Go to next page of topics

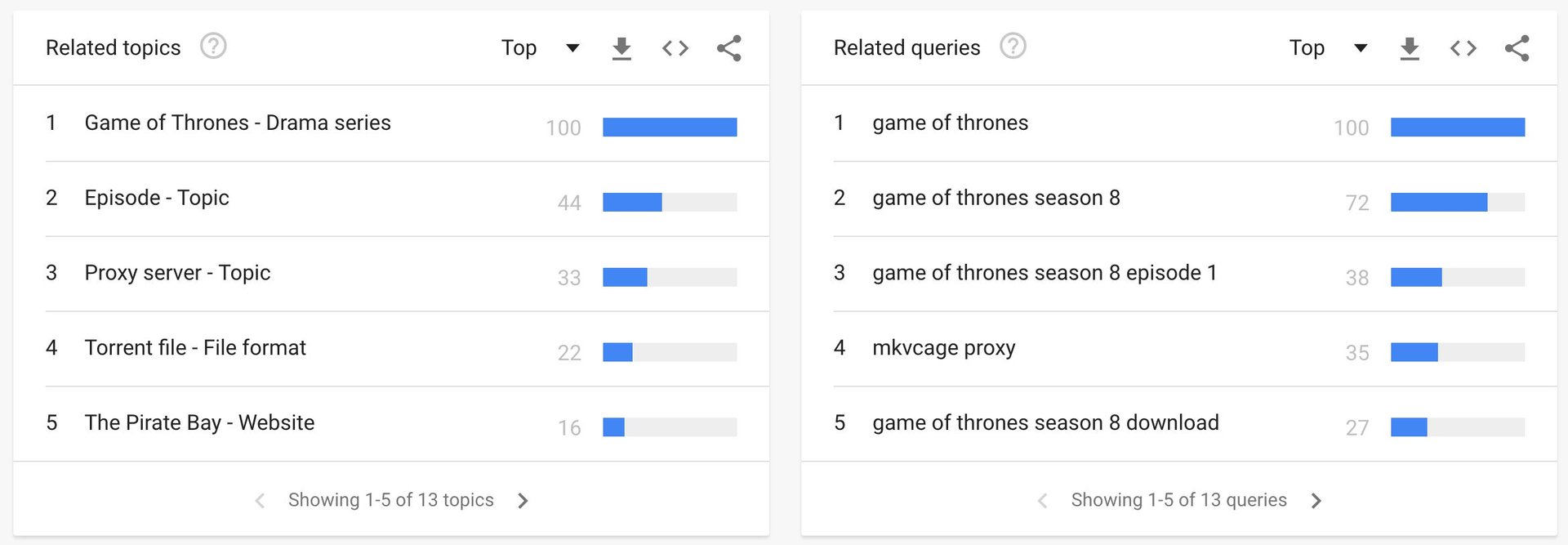point(523,501)
